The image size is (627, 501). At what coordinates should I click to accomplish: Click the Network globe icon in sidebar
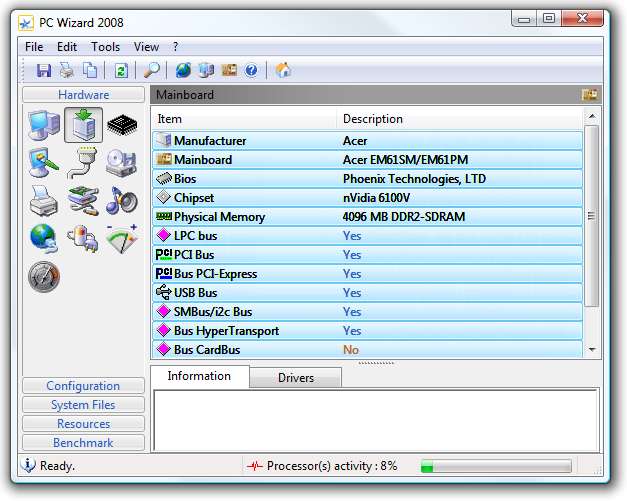click(x=43, y=238)
